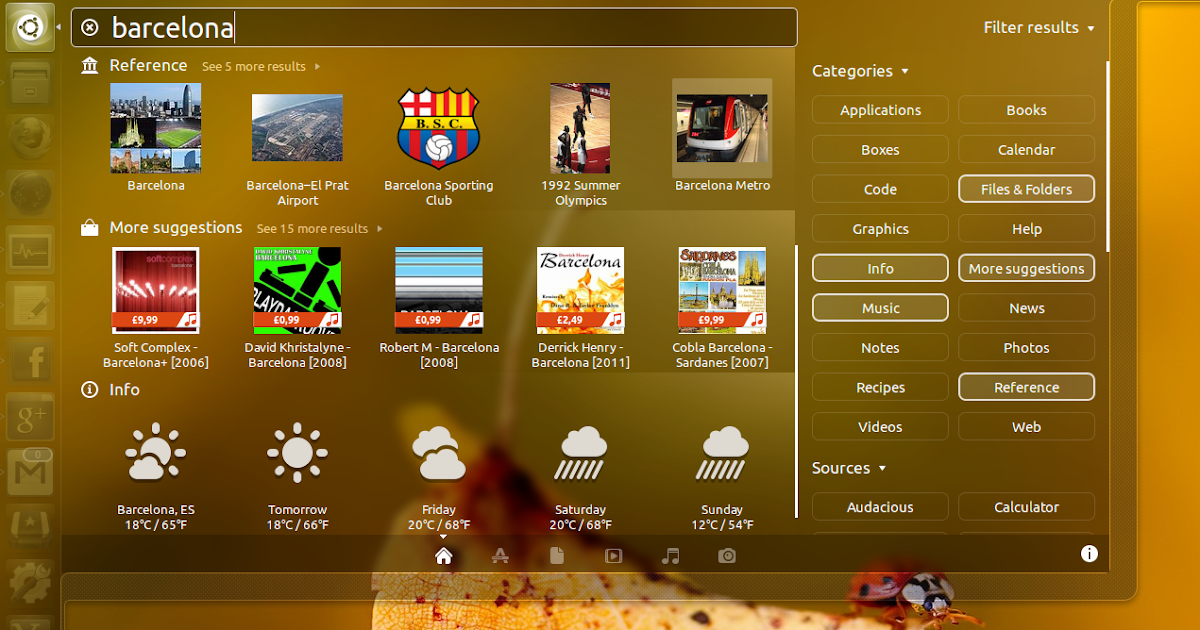This screenshot has height=630, width=1200.
Task: Open the Music lens
Action: [x=670, y=554]
